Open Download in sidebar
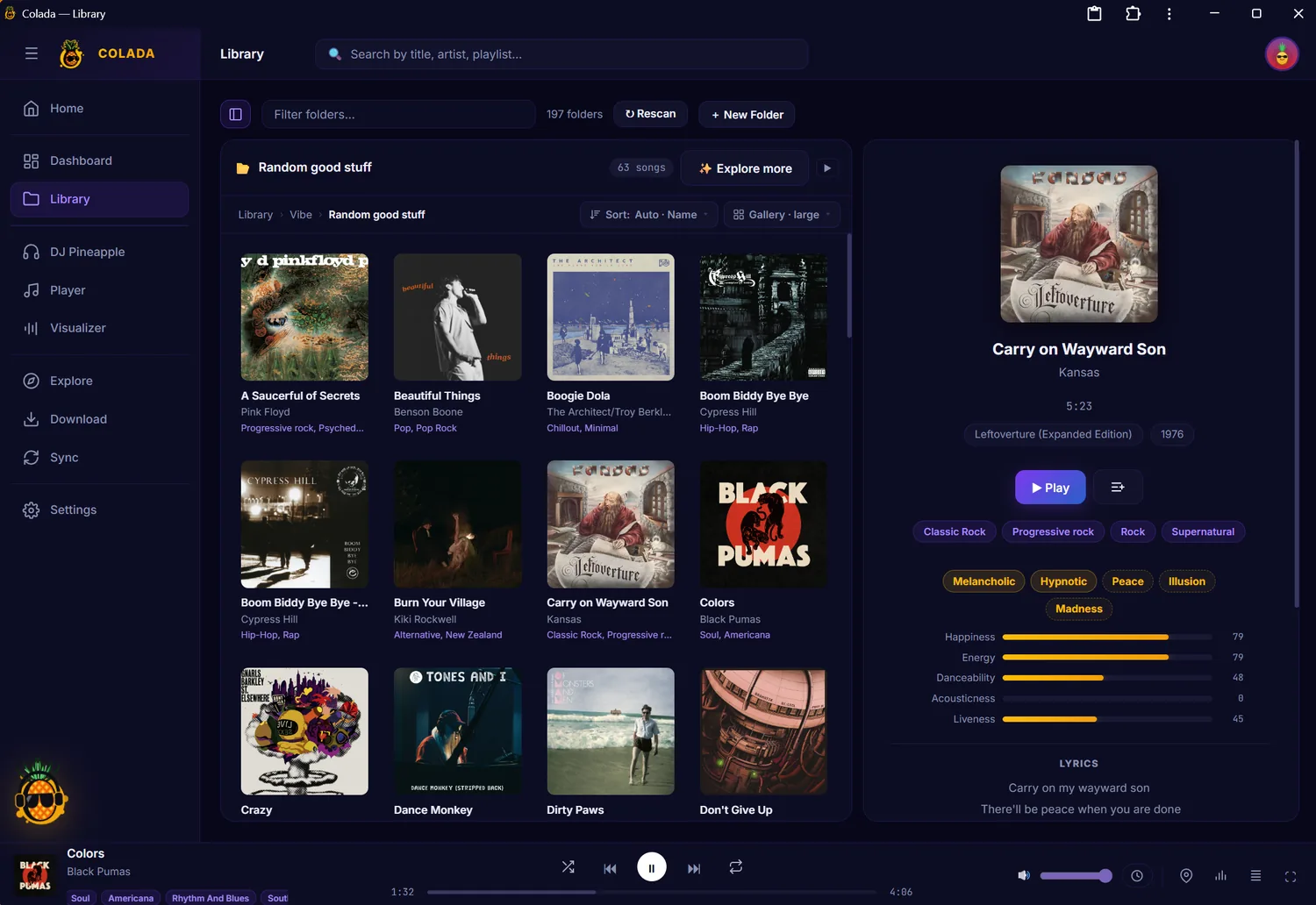This screenshot has width=1316, height=905. click(100, 419)
